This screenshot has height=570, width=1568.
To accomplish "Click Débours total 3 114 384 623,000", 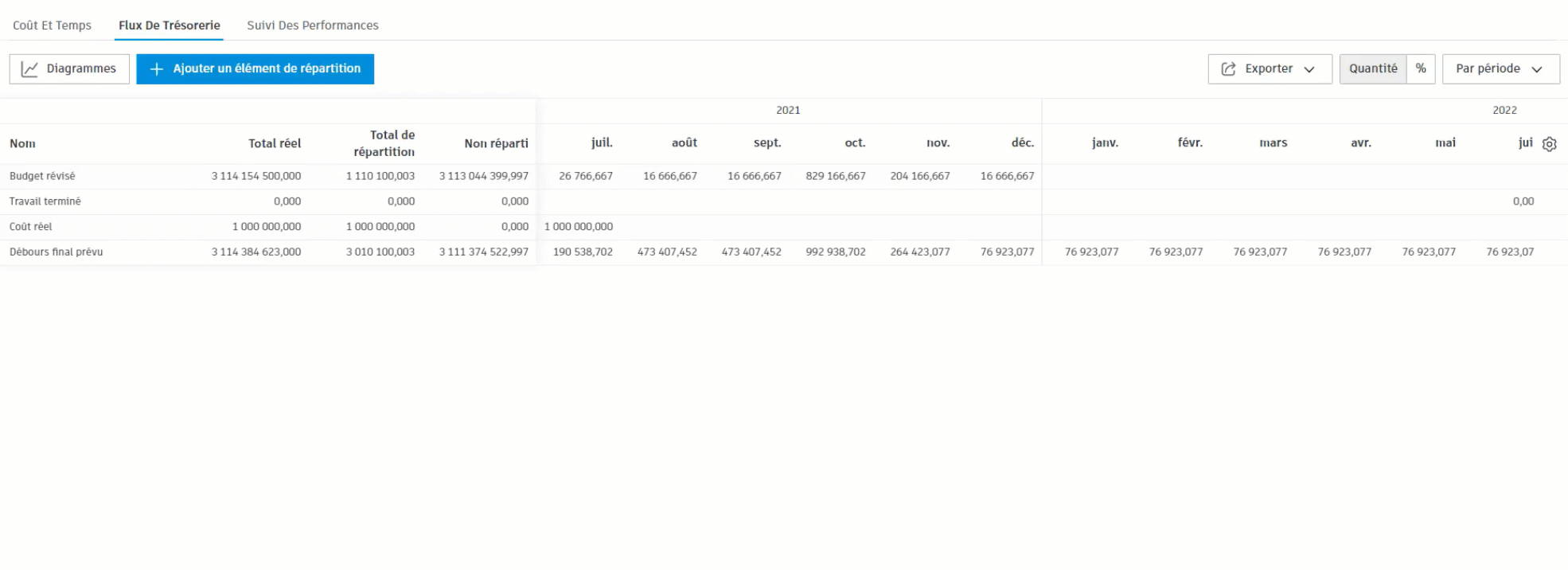I will coord(256,252).
